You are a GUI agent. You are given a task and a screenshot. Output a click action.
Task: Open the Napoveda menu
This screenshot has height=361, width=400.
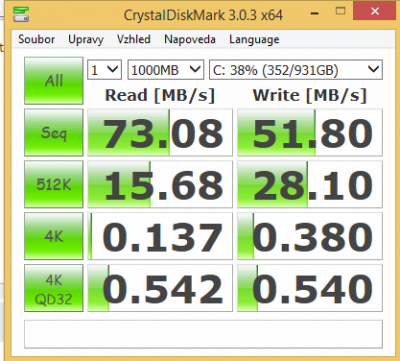pyautogui.click(x=190, y=39)
